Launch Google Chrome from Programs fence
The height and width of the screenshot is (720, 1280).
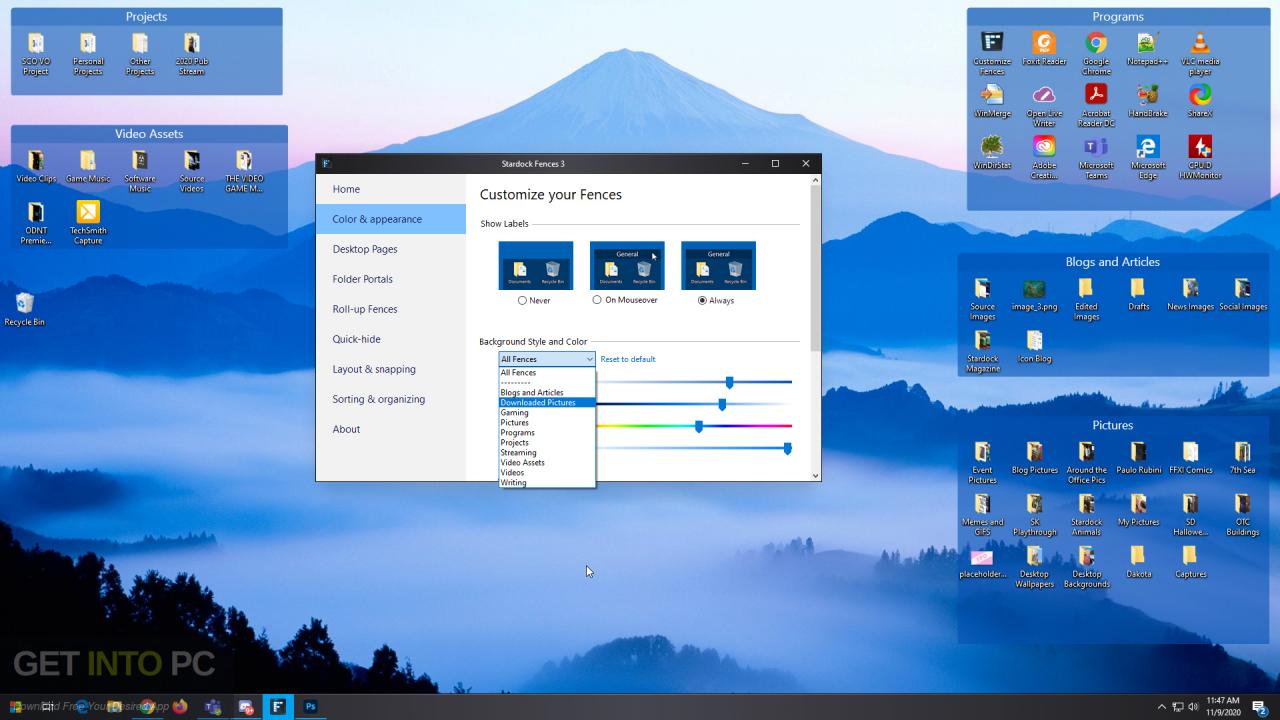[1096, 42]
